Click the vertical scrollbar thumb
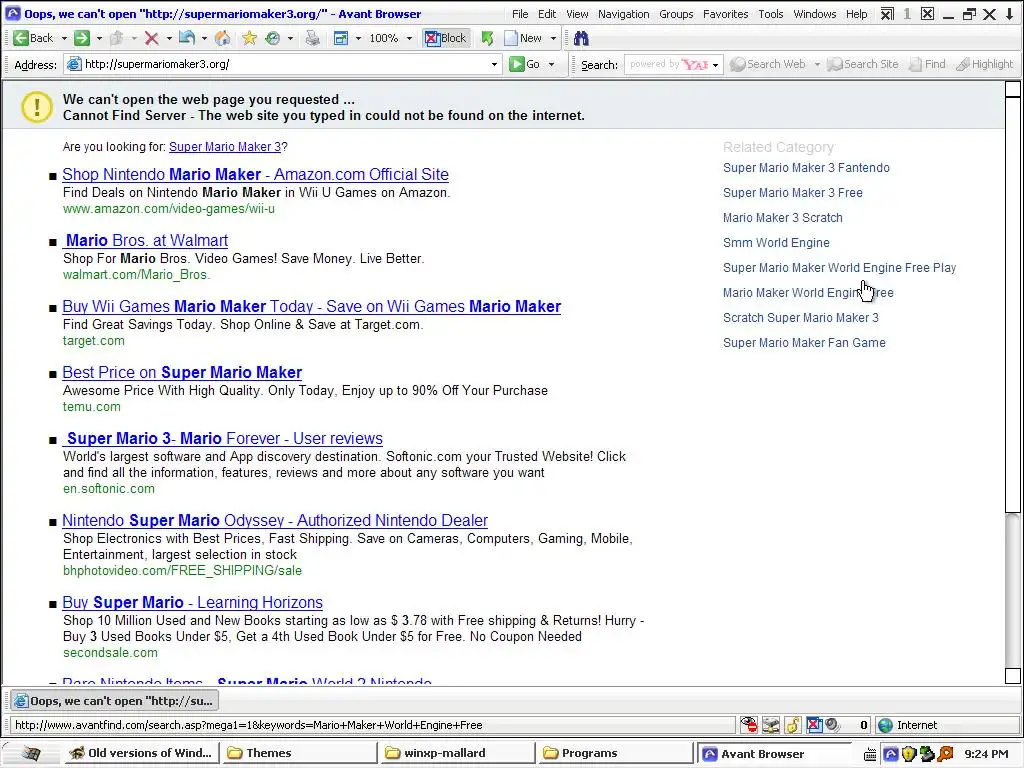 (1012, 304)
